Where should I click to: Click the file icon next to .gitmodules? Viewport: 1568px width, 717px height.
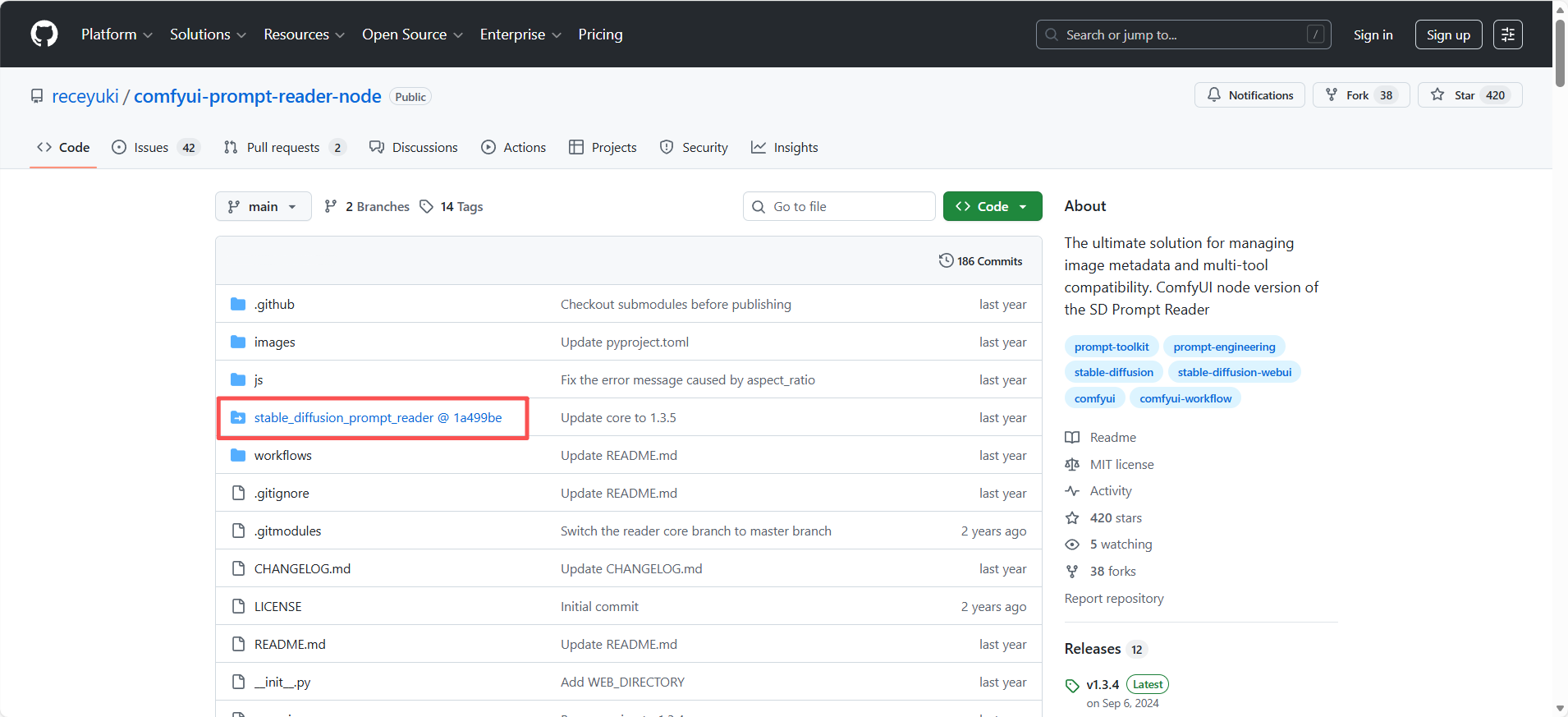point(238,531)
